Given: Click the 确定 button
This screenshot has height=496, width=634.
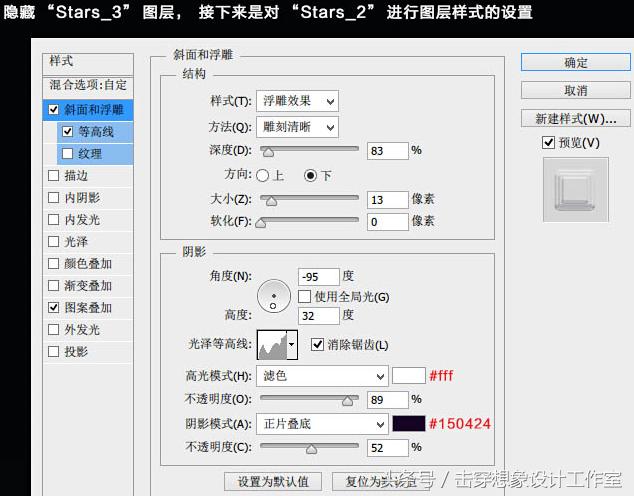Looking at the screenshot, I should coord(576,63).
